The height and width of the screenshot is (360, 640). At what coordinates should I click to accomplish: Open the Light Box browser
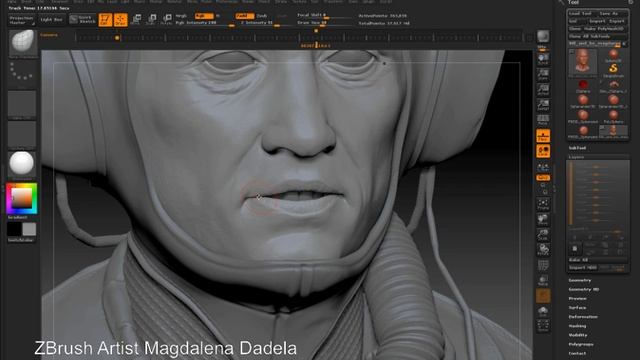51,20
